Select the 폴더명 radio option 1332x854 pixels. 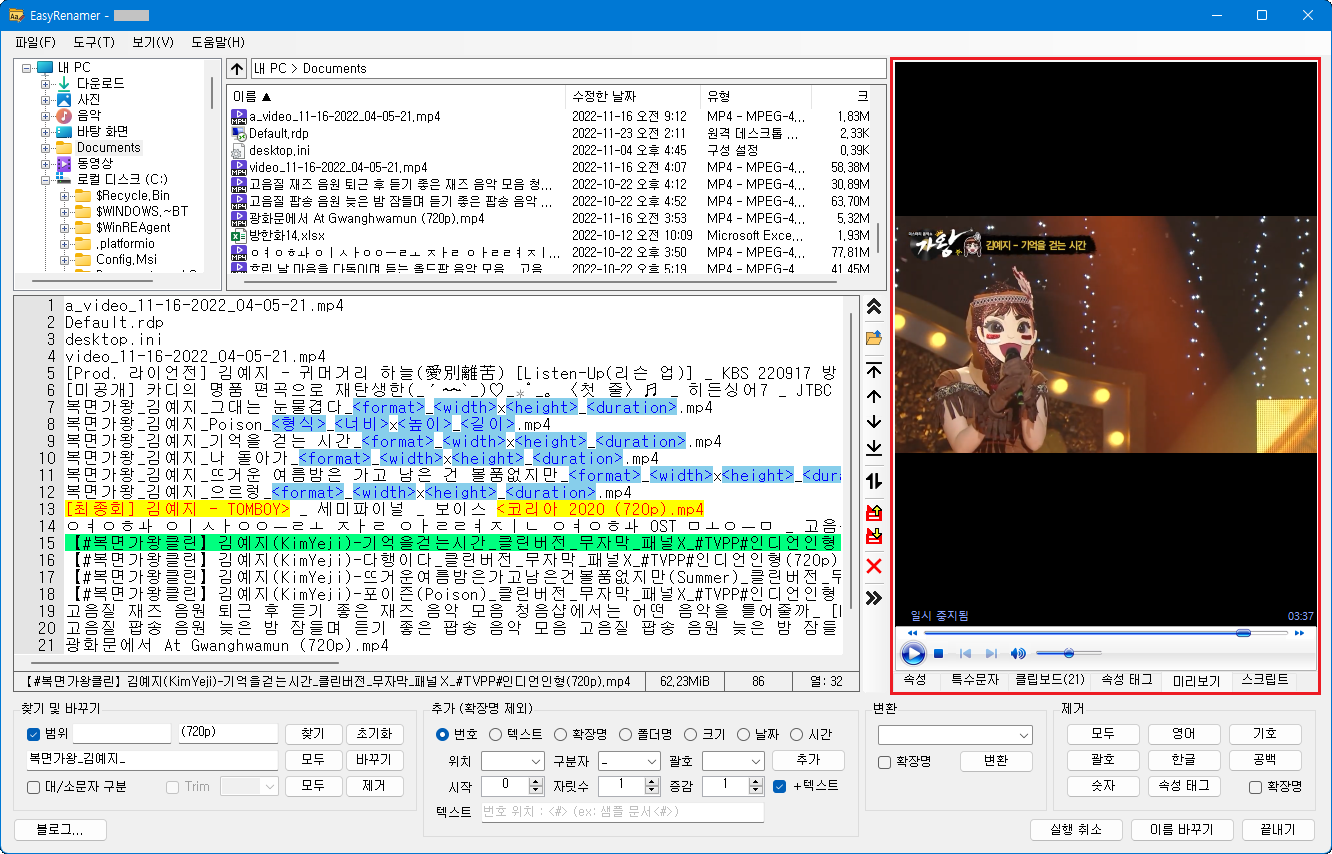pos(627,734)
